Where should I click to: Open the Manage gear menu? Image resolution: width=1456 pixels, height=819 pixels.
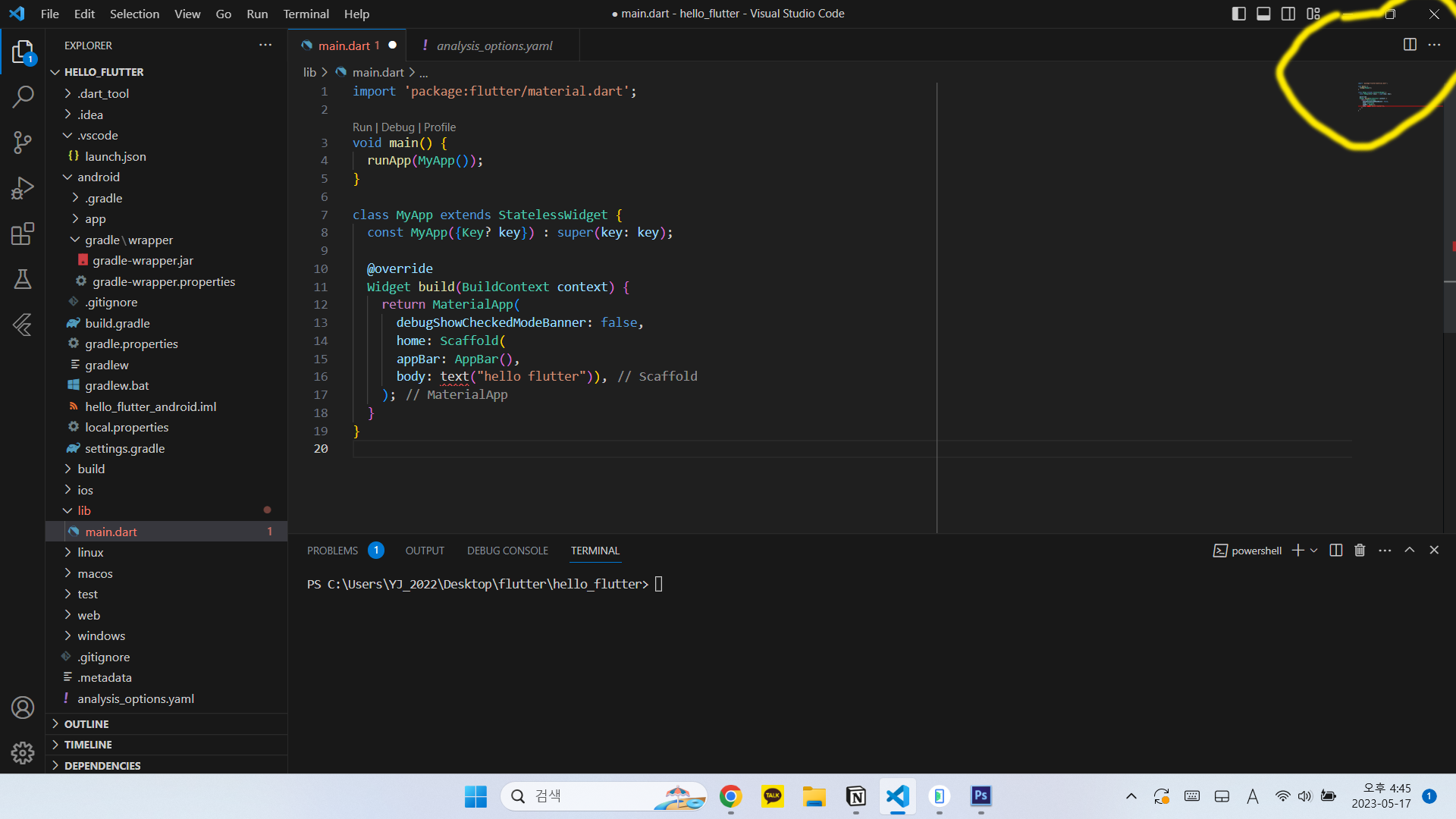coord(23,753)
